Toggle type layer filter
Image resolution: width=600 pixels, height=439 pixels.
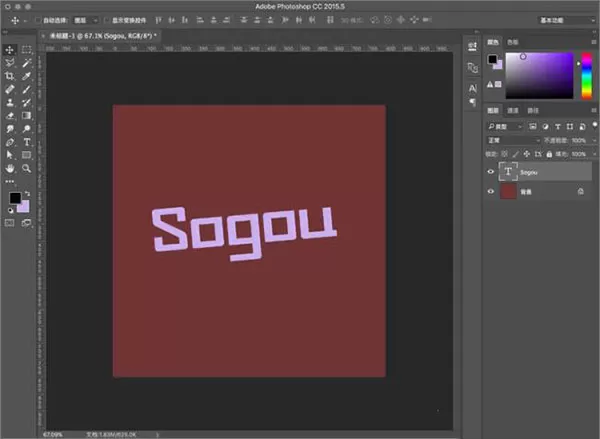point(558,126)
